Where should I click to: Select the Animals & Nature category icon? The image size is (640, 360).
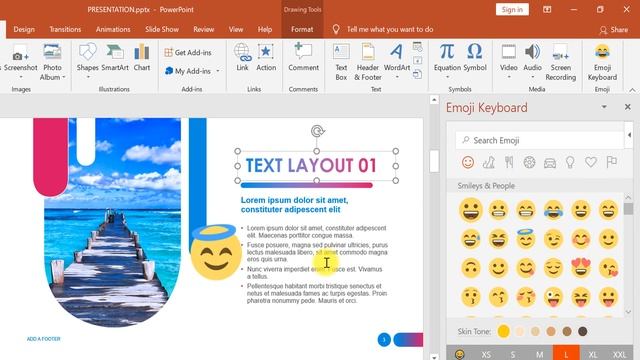[489, 162]
